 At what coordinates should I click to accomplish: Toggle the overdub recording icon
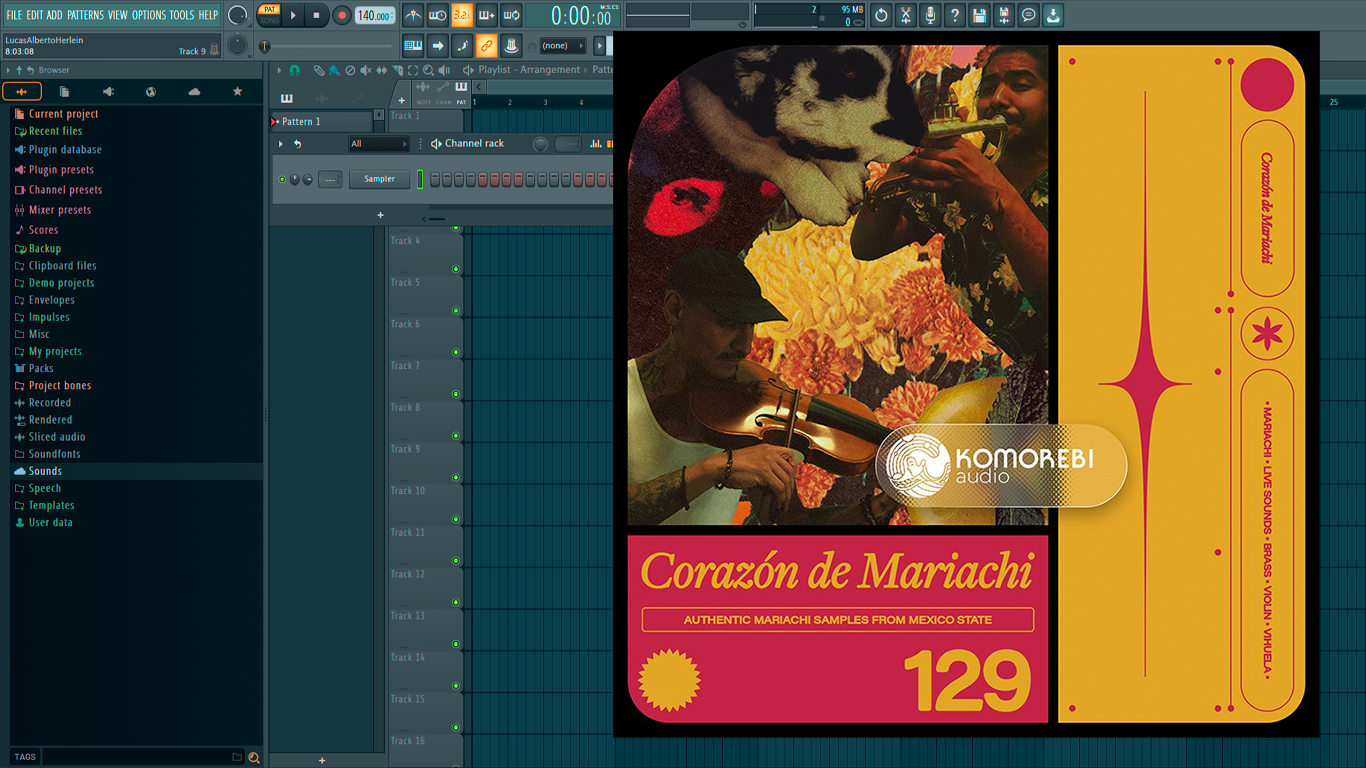click(486, 15)
